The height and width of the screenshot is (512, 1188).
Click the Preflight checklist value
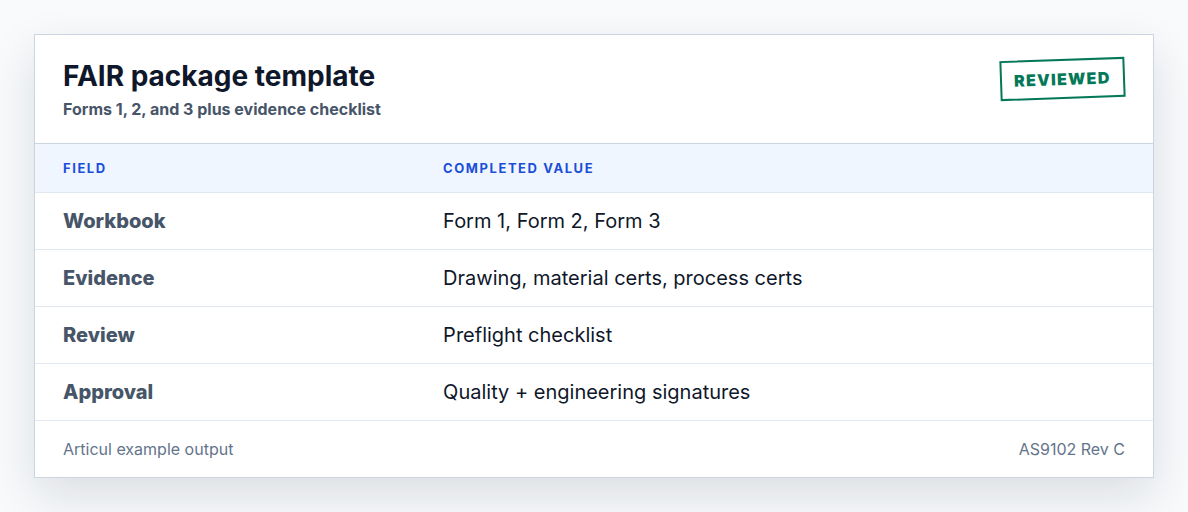click(528, 335)
